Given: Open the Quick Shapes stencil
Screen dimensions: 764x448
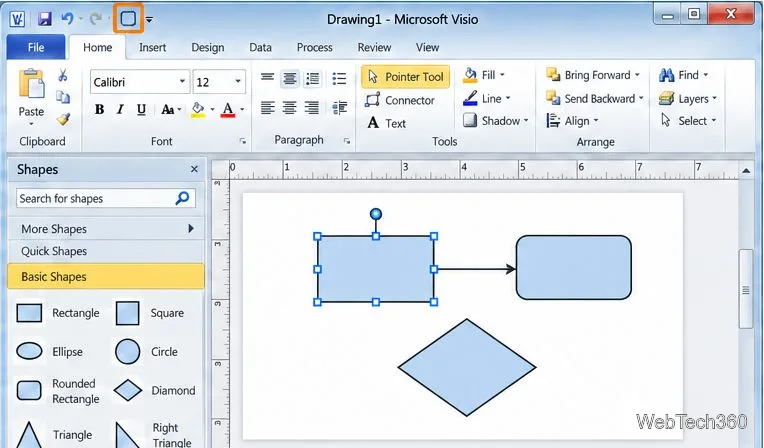Looking at the screenshot, I should click(106, 251).
